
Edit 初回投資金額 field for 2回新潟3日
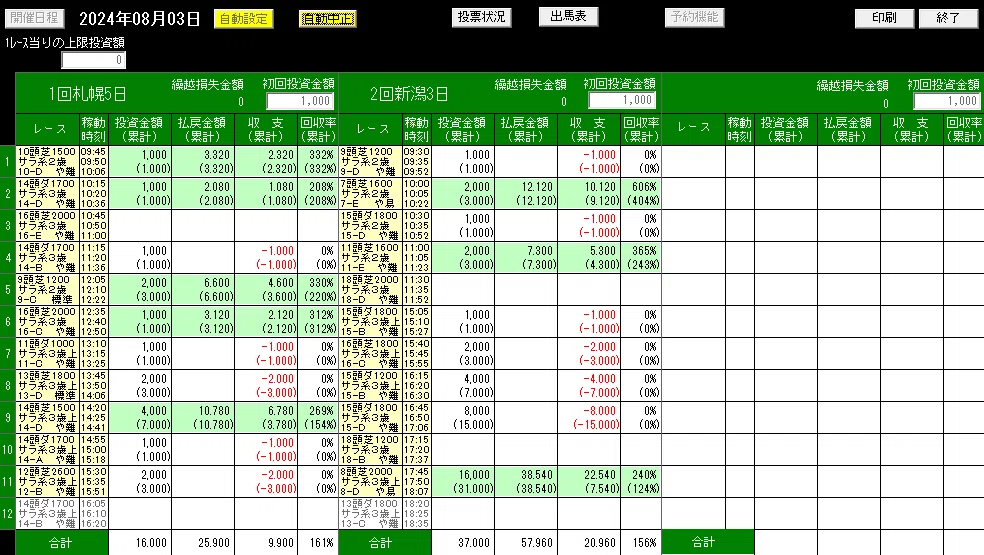point(623,100)
